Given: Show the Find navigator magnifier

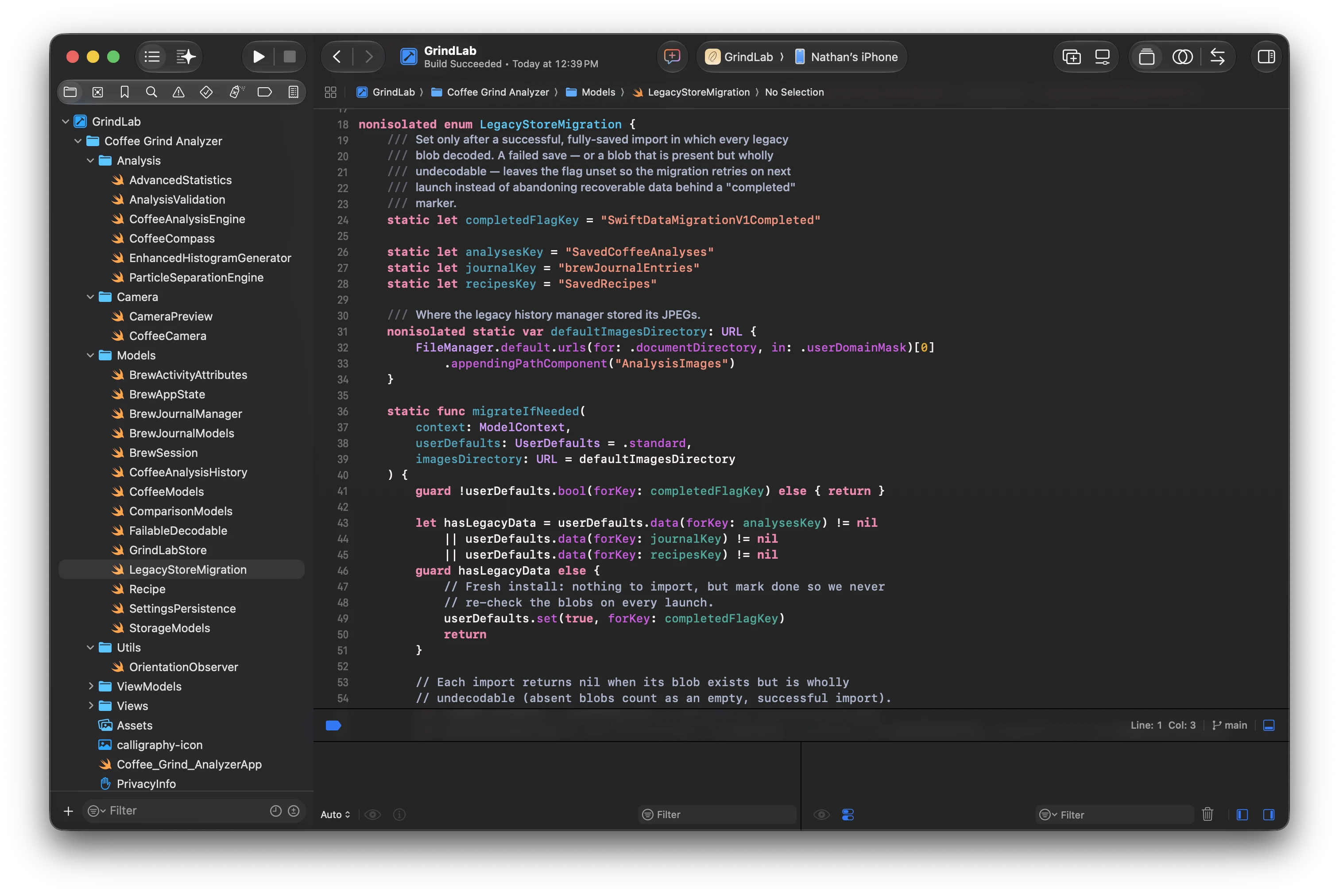Looking at the screenshot, I should (x=151, y=92).
